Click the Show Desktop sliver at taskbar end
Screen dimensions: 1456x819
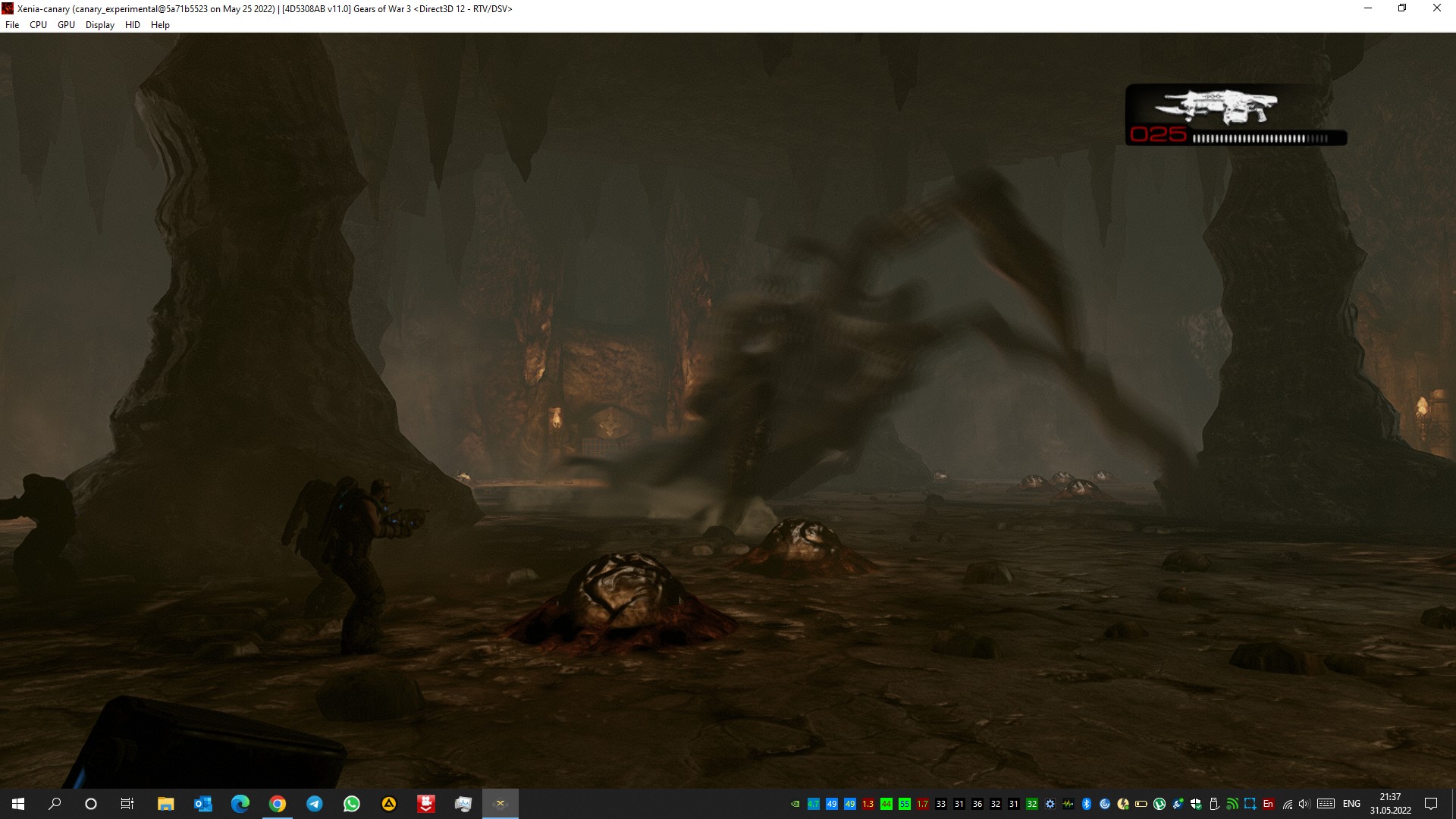(x=1453, y=804)
